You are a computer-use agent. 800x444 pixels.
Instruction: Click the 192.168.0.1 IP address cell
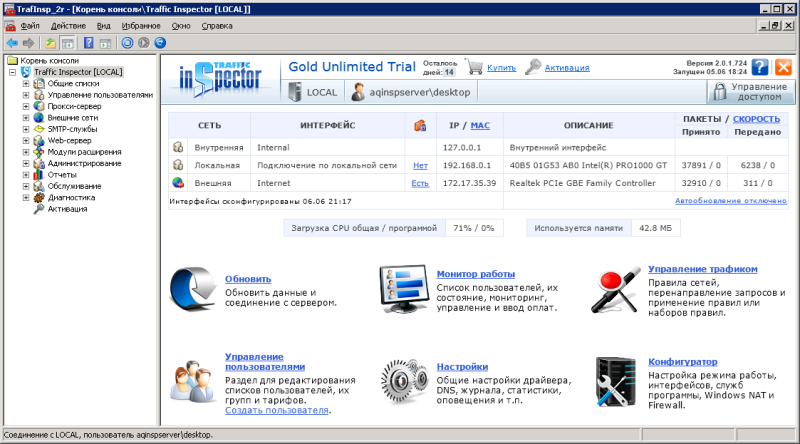(467, 165)
